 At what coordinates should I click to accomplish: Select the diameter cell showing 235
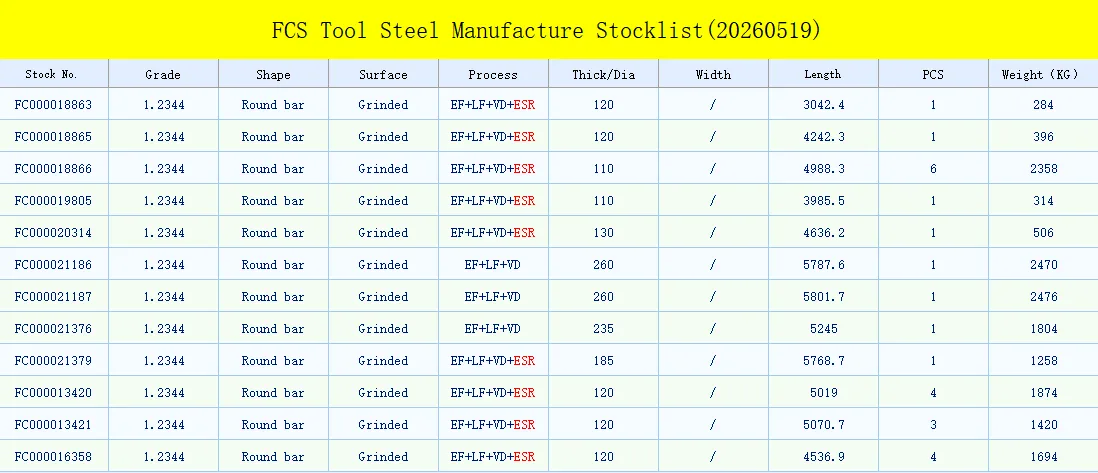pyautogui.click(x=603, y=329)
